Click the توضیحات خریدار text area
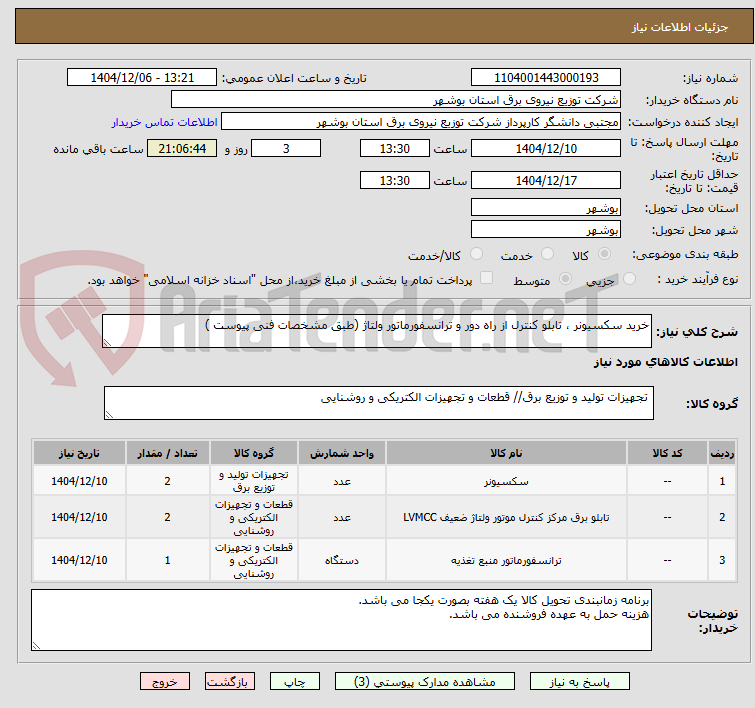Viewport: 755px width, 708px height. click(341, 620)
